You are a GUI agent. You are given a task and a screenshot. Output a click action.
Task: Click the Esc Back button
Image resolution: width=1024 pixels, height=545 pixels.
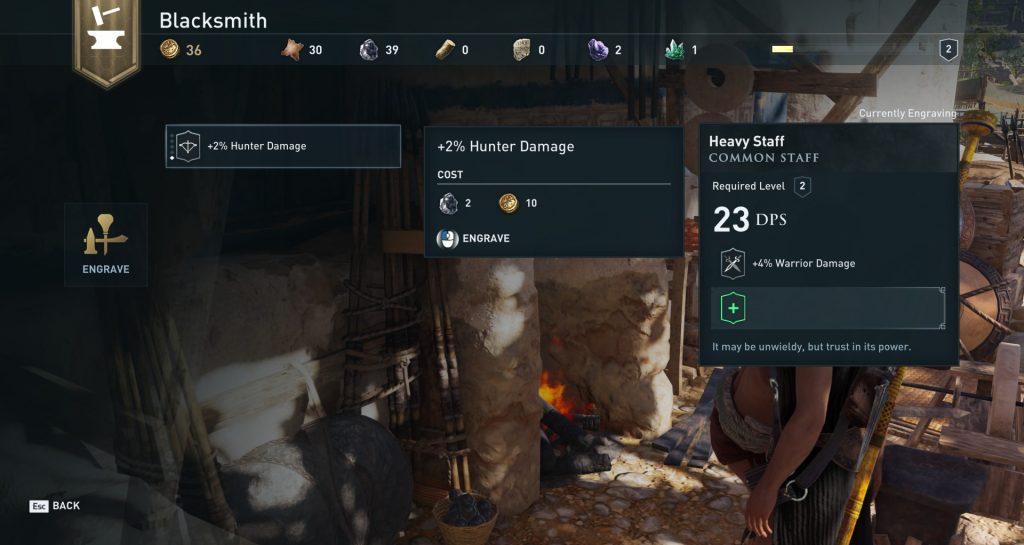(55, 506)
